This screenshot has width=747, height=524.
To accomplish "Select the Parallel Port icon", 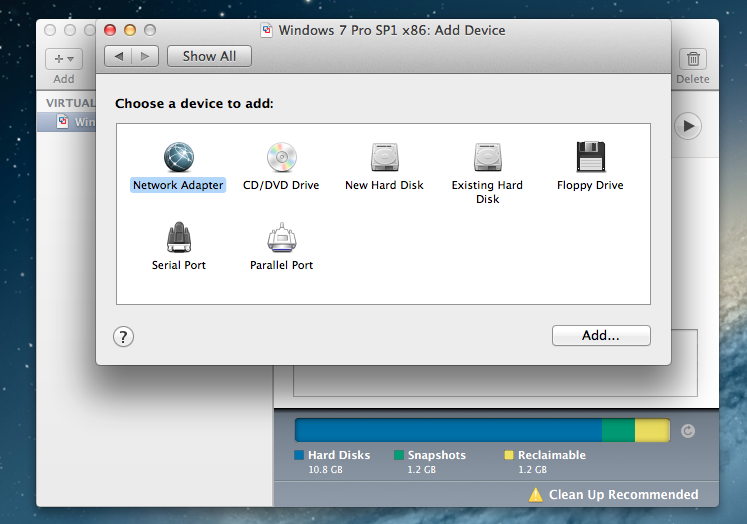I will (281, 238).
